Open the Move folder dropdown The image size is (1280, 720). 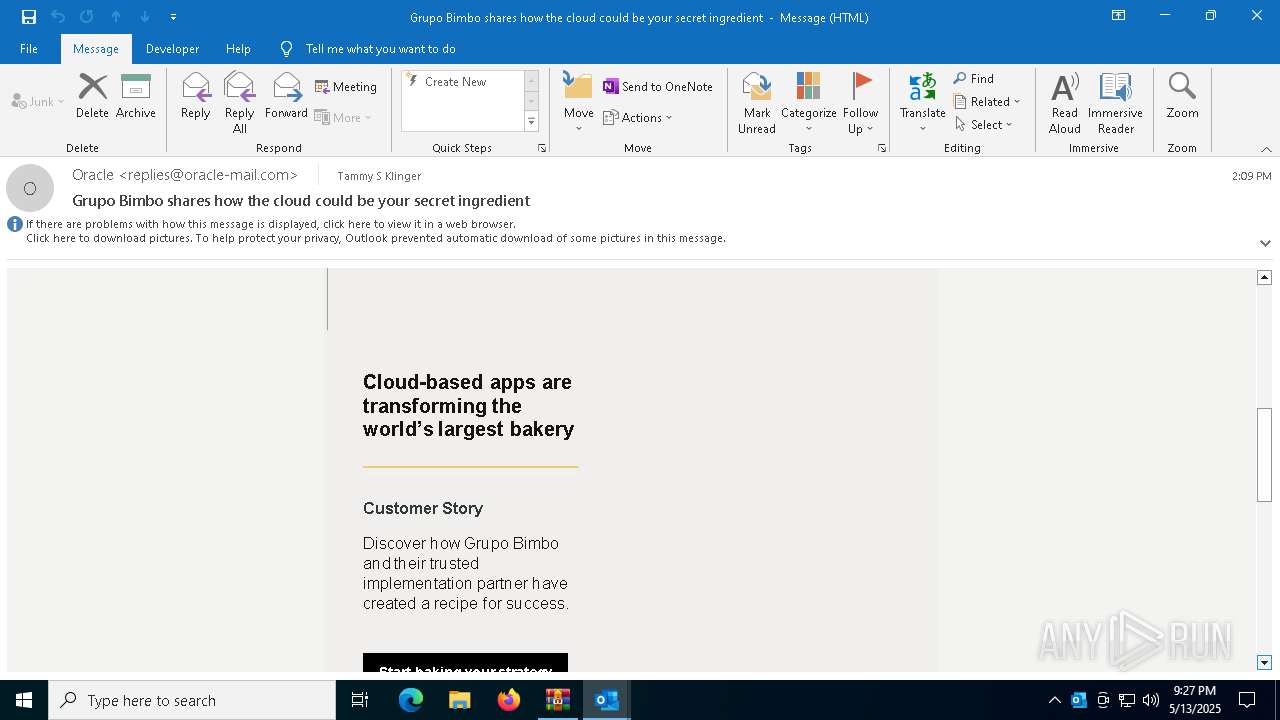pyautogui.click(x=578, y=103)
